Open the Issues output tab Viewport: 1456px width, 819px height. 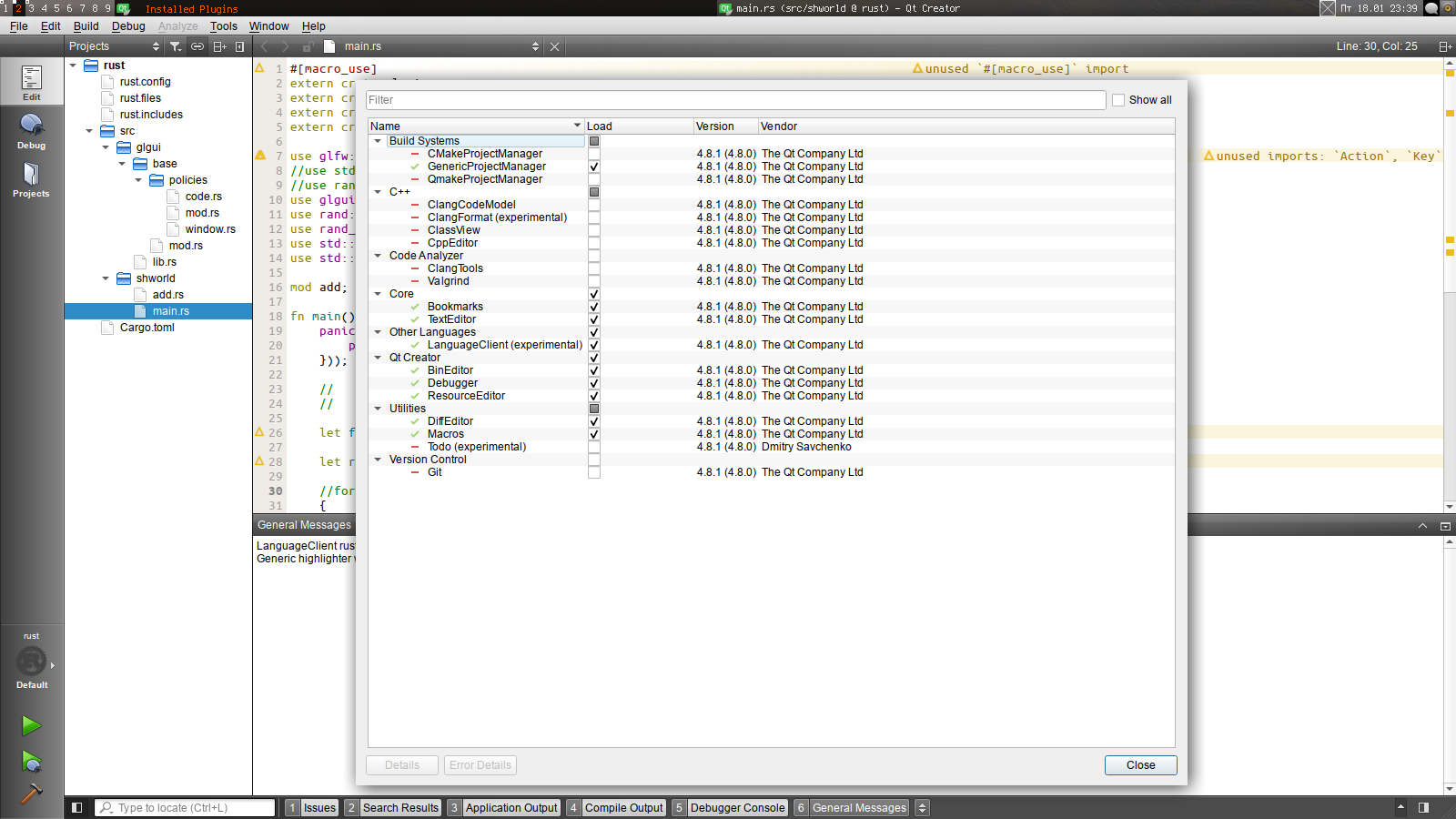point(312,807)
